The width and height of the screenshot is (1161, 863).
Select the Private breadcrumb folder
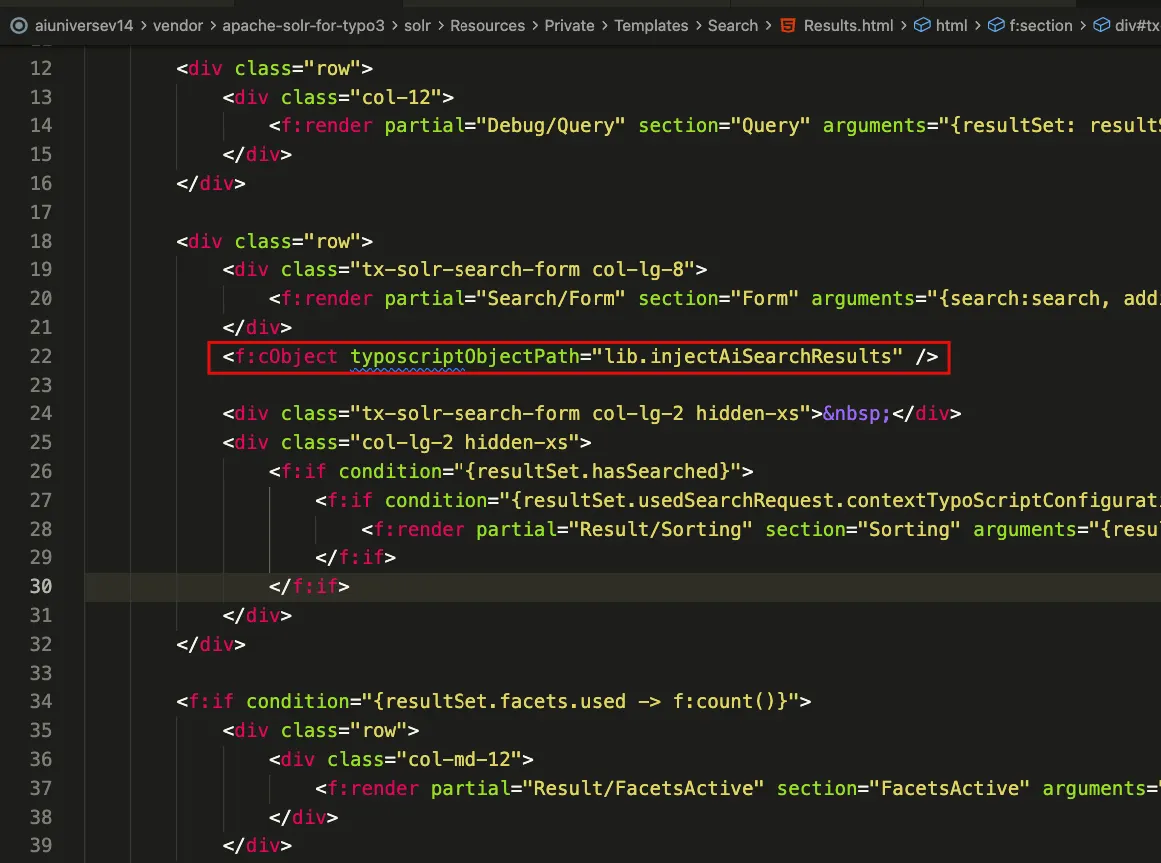[569, 26]
